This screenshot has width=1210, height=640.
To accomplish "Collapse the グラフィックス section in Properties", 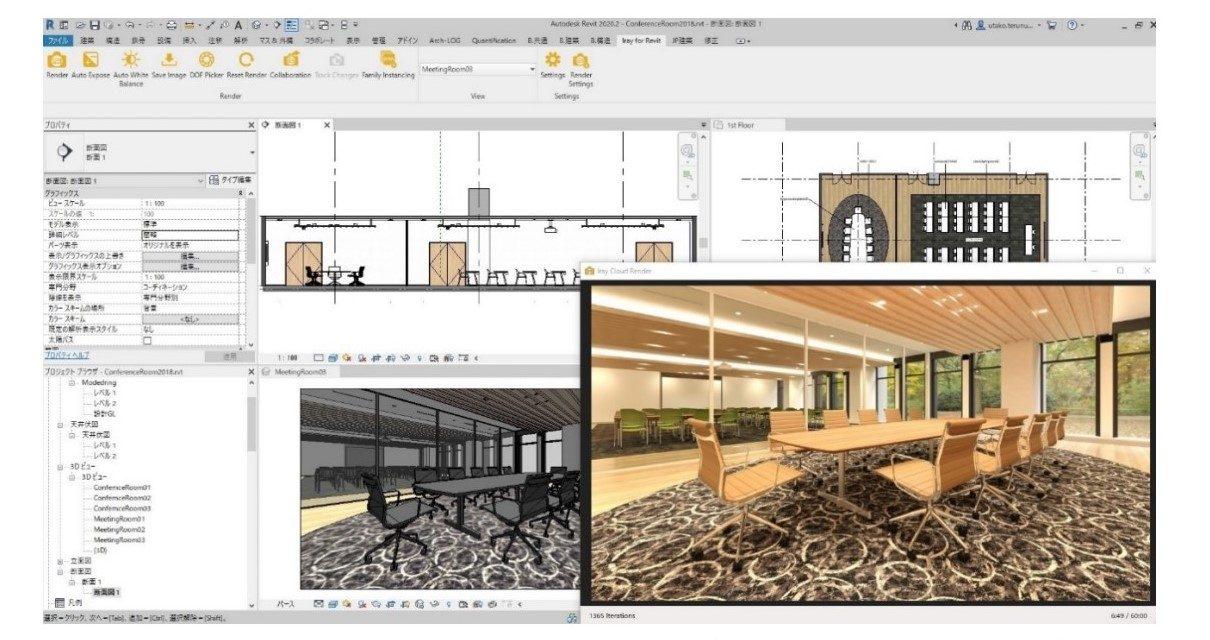I will pos(241,192).
